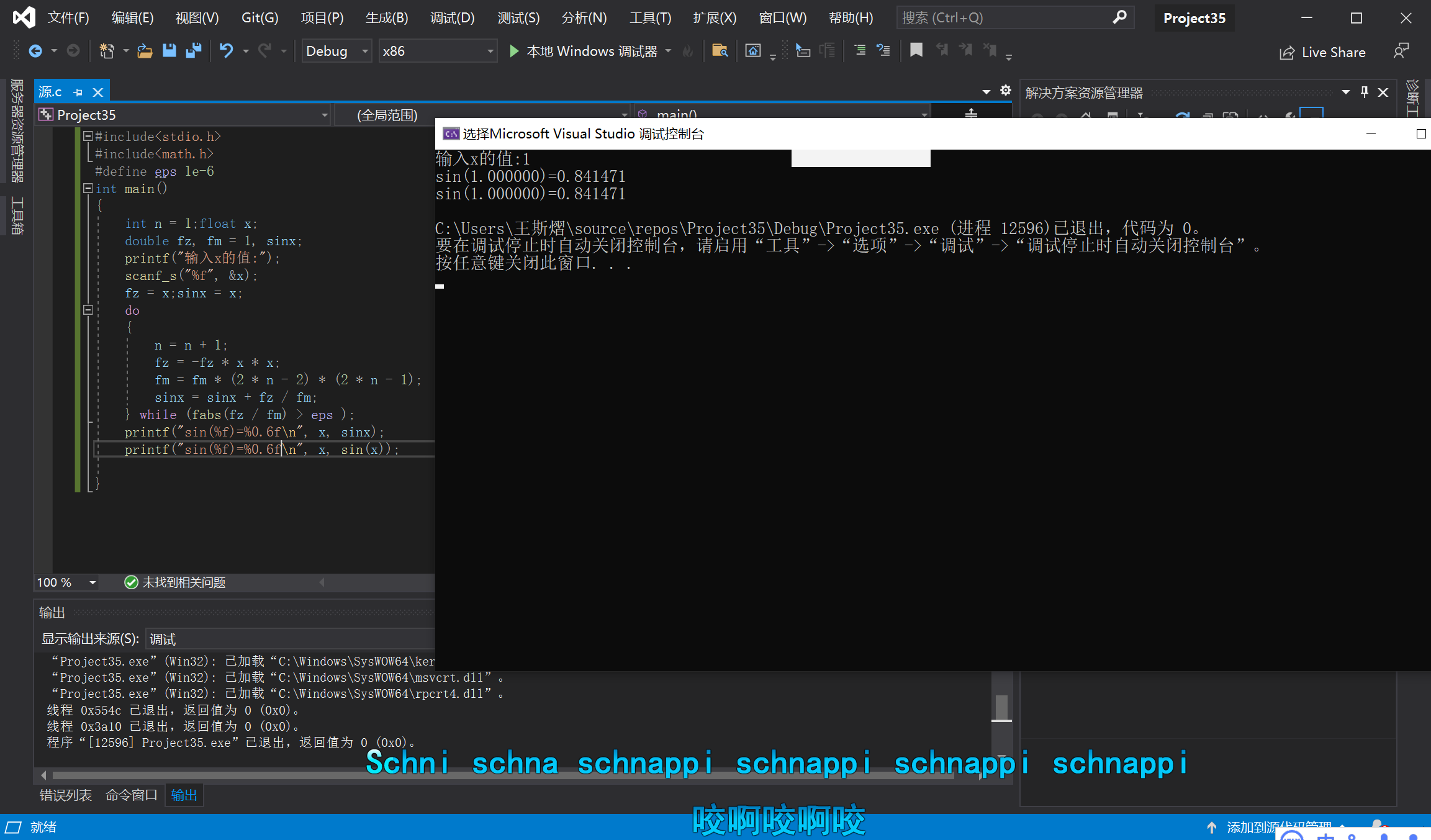Switch to the 错误列表 tab
Screen dimensions: 1431x840
click(65, 795)
